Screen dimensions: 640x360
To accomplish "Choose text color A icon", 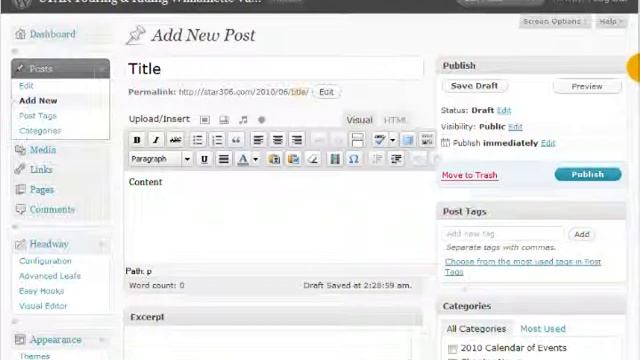I will click(x=243, y=159).
